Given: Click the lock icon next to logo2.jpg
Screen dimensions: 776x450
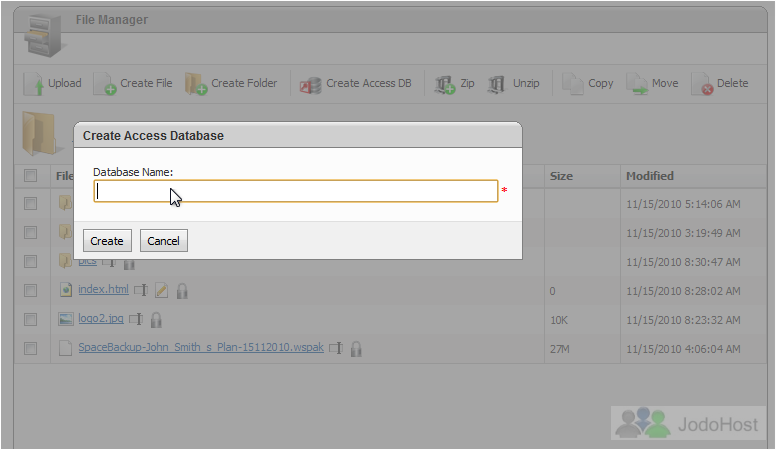Looking at the screenshot, I should click(x=156, y=320).
